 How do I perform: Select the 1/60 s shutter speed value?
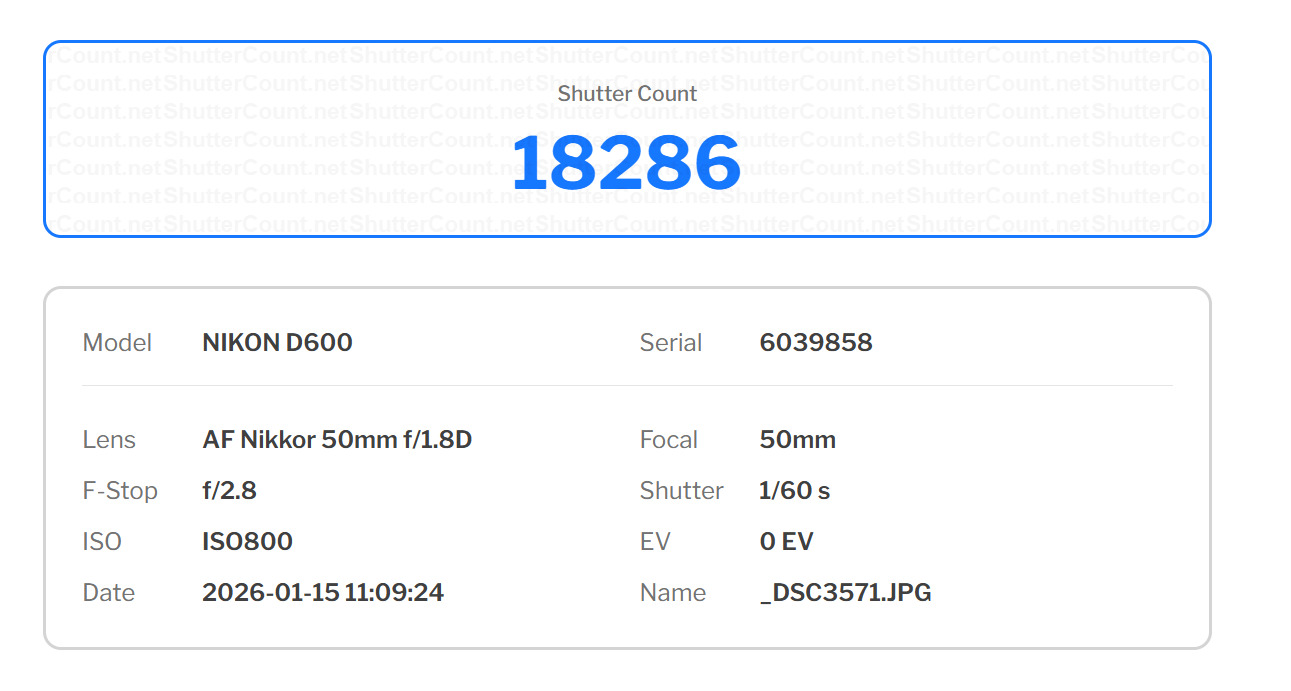794,491
